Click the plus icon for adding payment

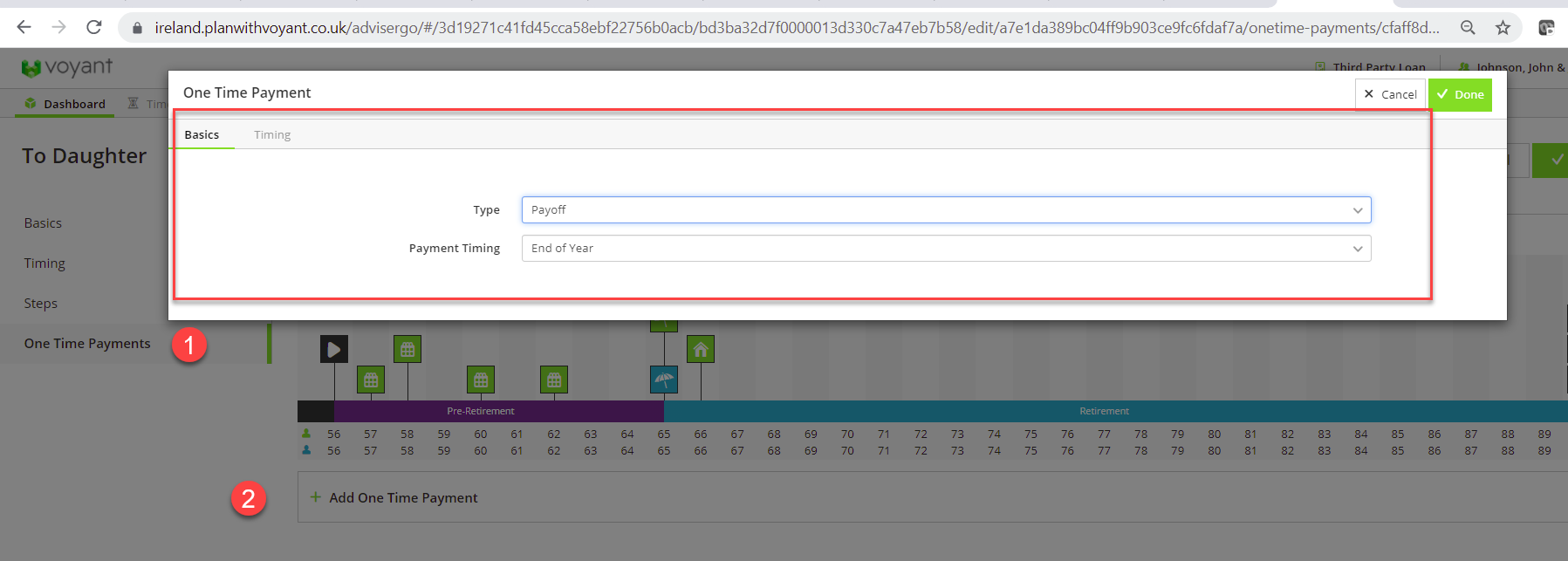316,496
